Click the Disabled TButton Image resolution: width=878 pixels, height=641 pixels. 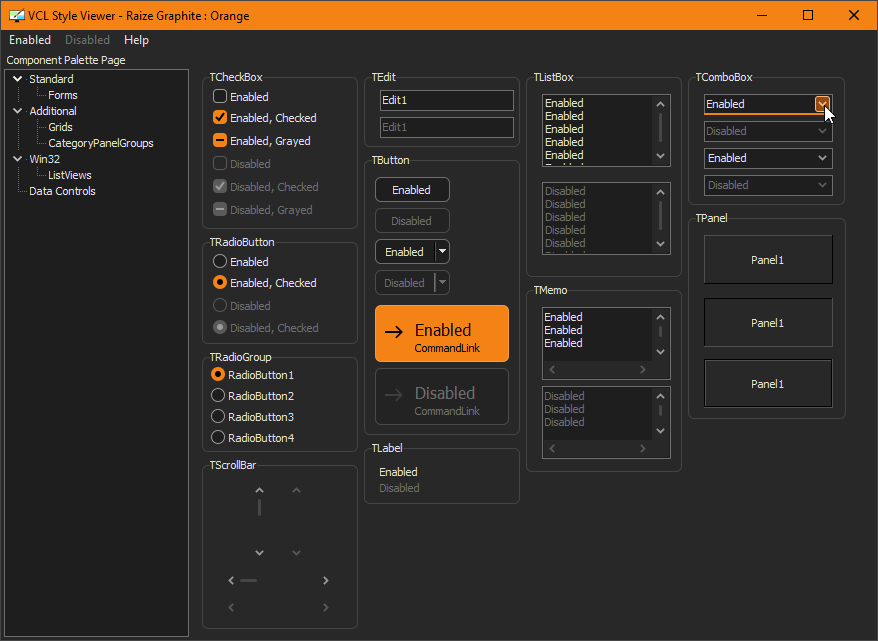click(x=412, y=221)
